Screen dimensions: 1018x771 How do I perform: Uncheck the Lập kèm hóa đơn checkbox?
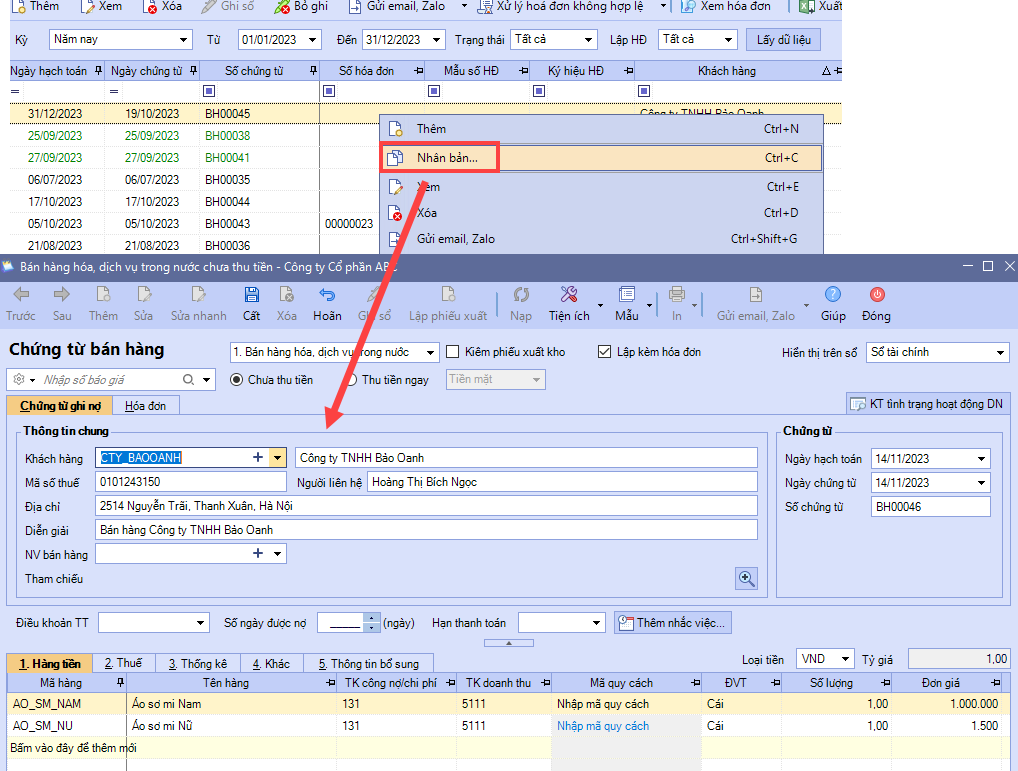(x=604, y=352)
